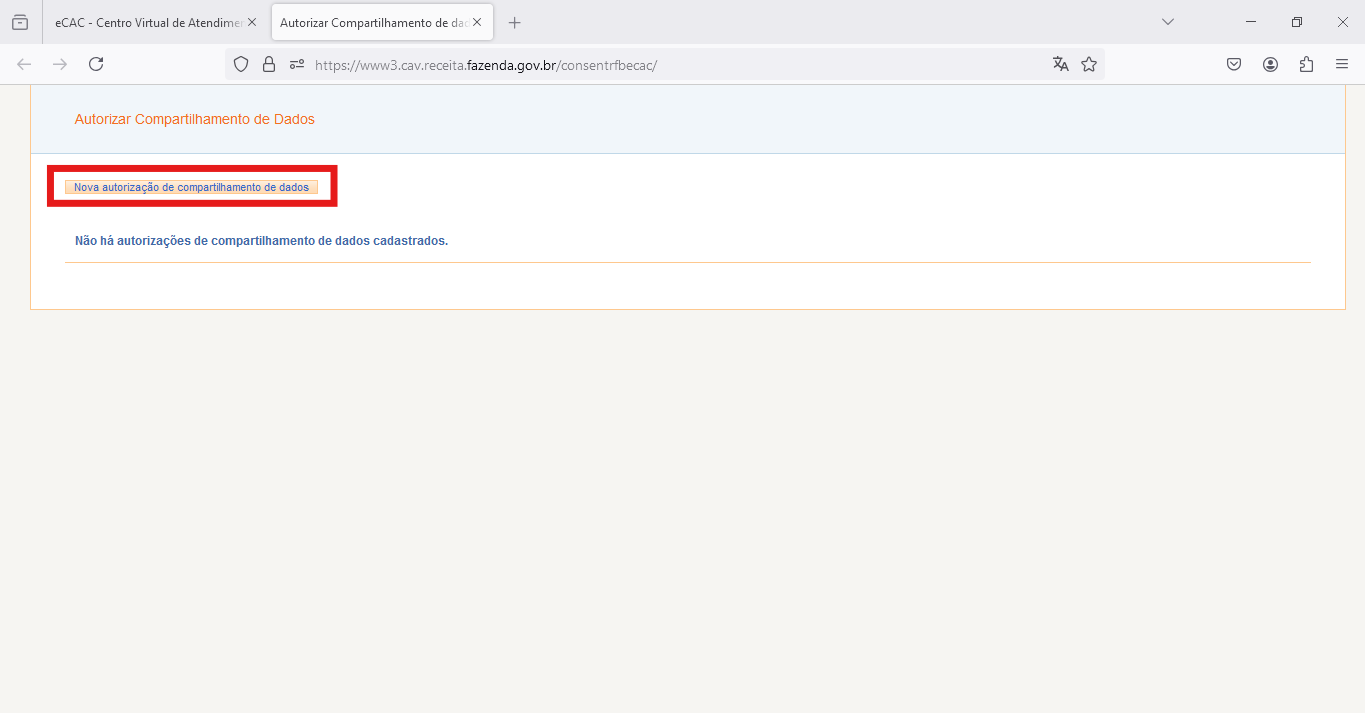This screenshot has height=713, width=1365.
Task: Translate this page via translate icon
Action: click(x=1061, y=64)
